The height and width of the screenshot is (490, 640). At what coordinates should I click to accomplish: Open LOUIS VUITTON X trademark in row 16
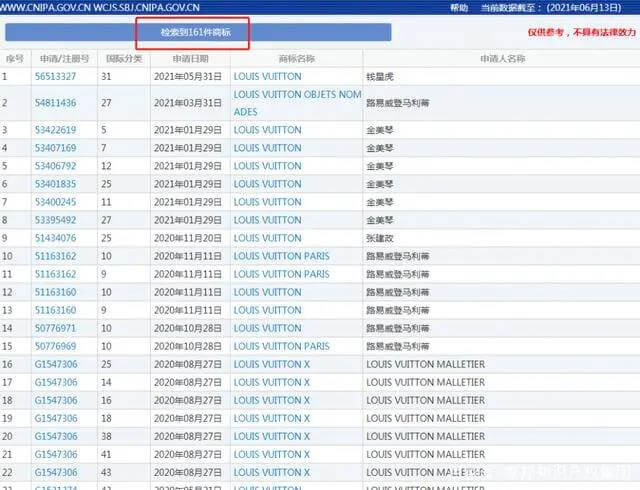coord(272,364)
